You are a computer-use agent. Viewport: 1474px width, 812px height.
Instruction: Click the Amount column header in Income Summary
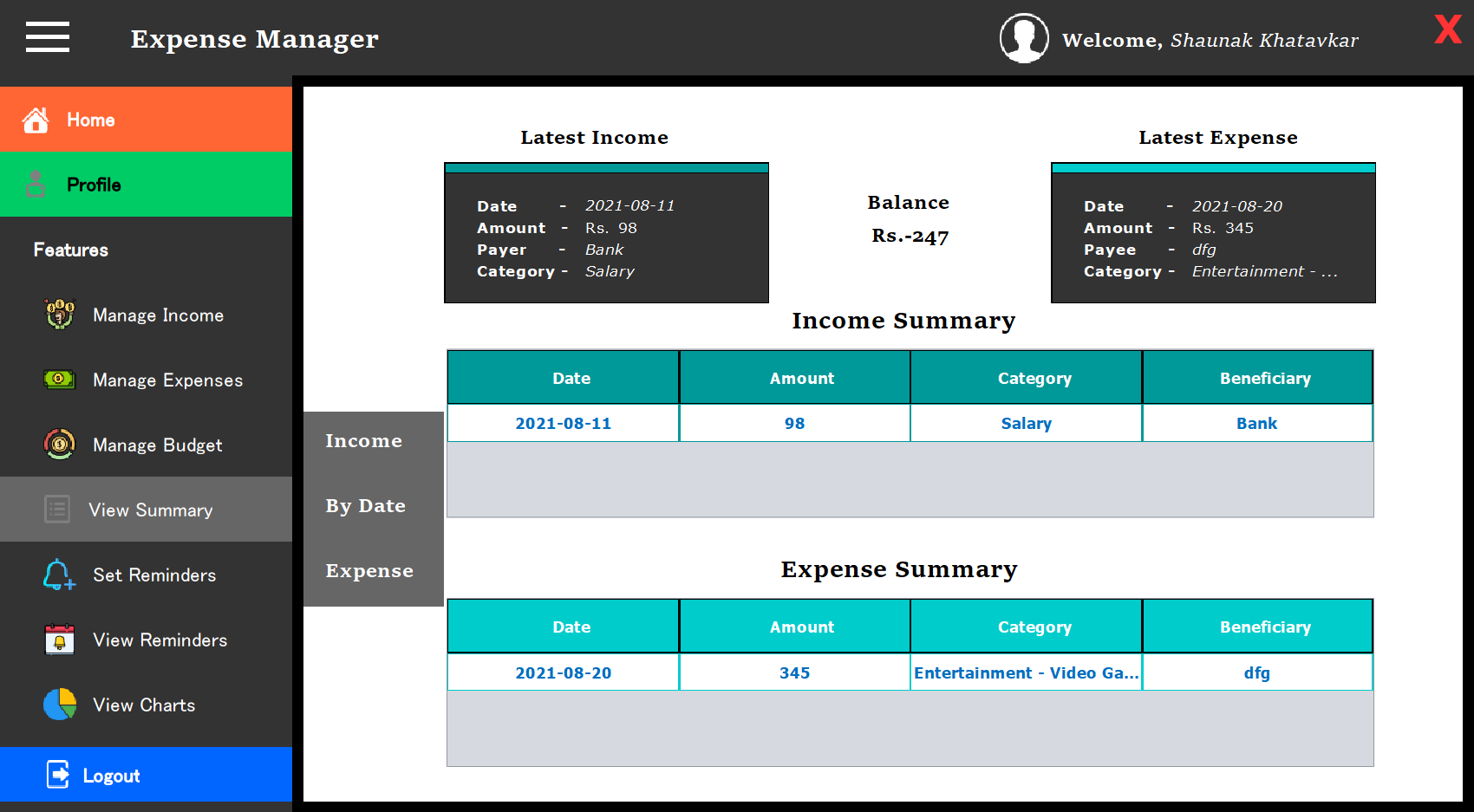pos(801,377)
